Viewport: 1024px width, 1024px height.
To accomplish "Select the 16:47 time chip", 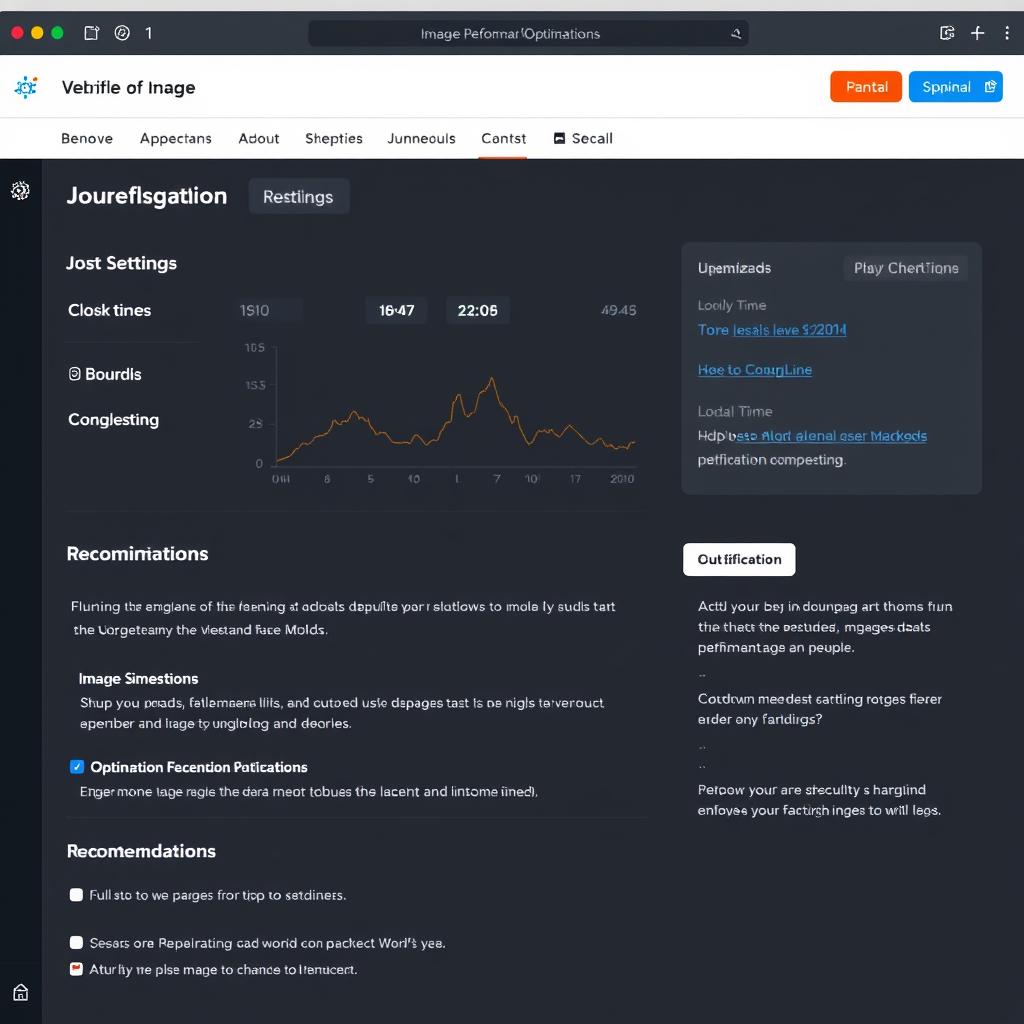I will tap(396, 310).
